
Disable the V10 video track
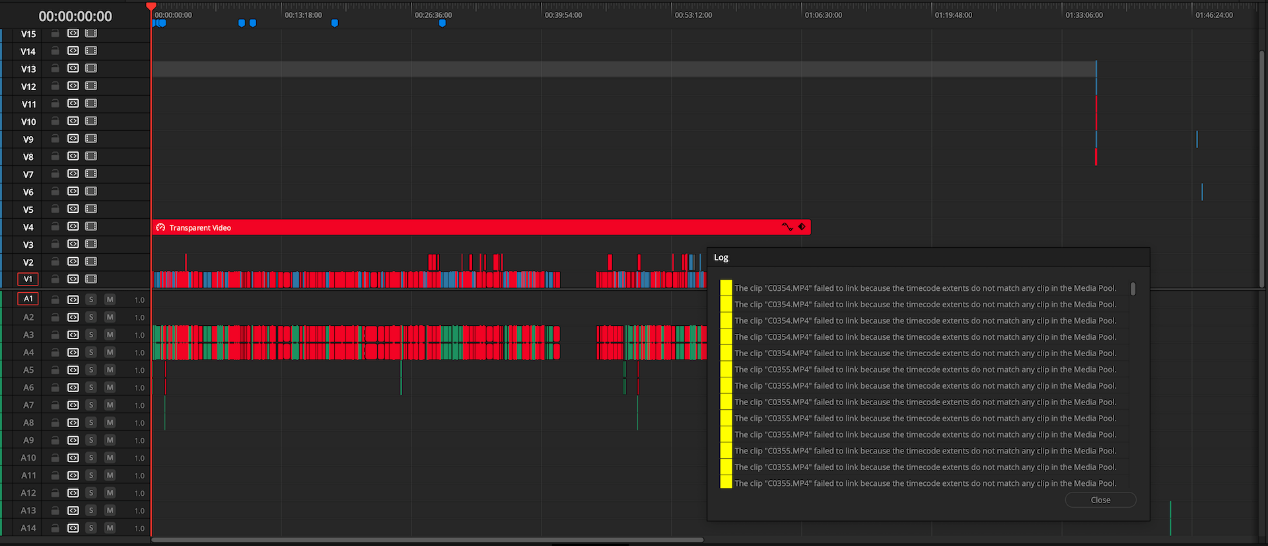[91, 121]
